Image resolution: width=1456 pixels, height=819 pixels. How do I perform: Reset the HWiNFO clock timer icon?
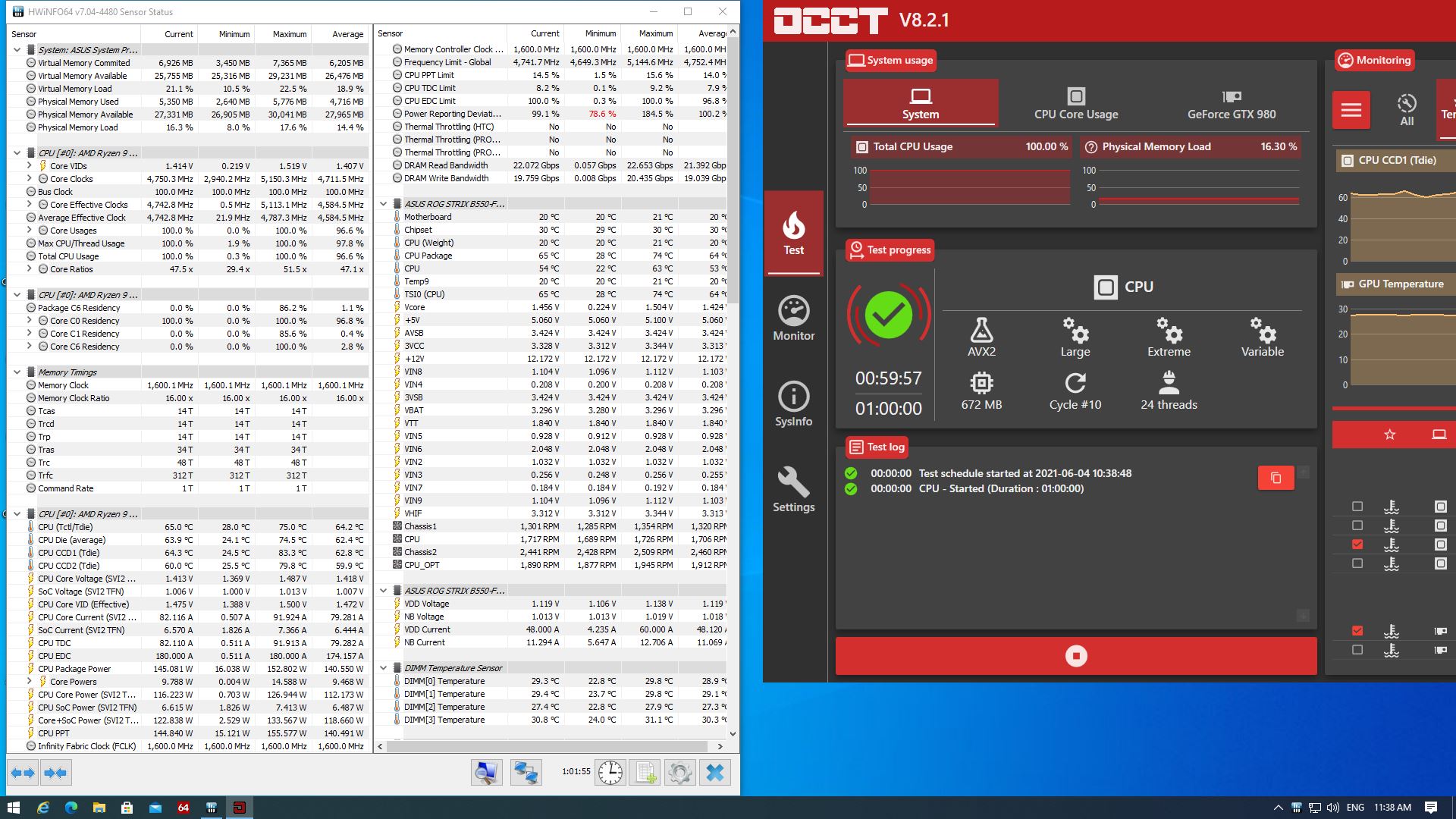610,773
